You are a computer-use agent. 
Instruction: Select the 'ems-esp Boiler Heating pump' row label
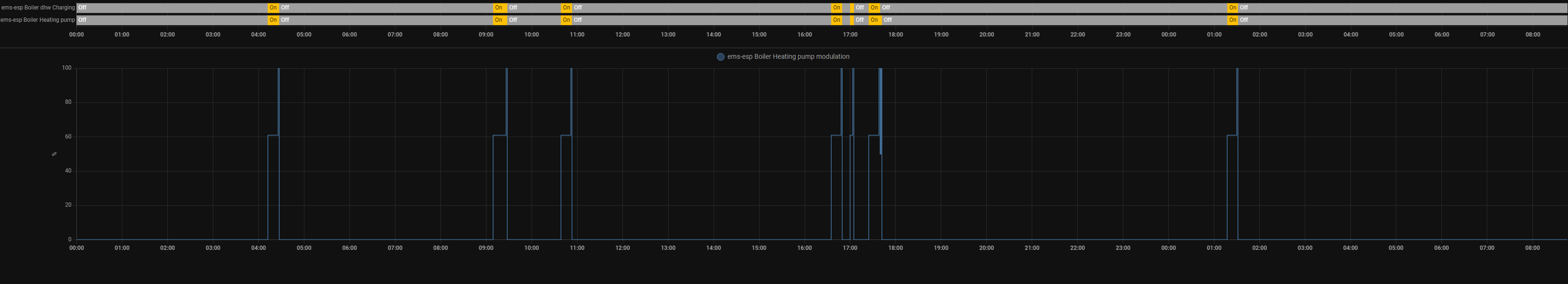38,19
